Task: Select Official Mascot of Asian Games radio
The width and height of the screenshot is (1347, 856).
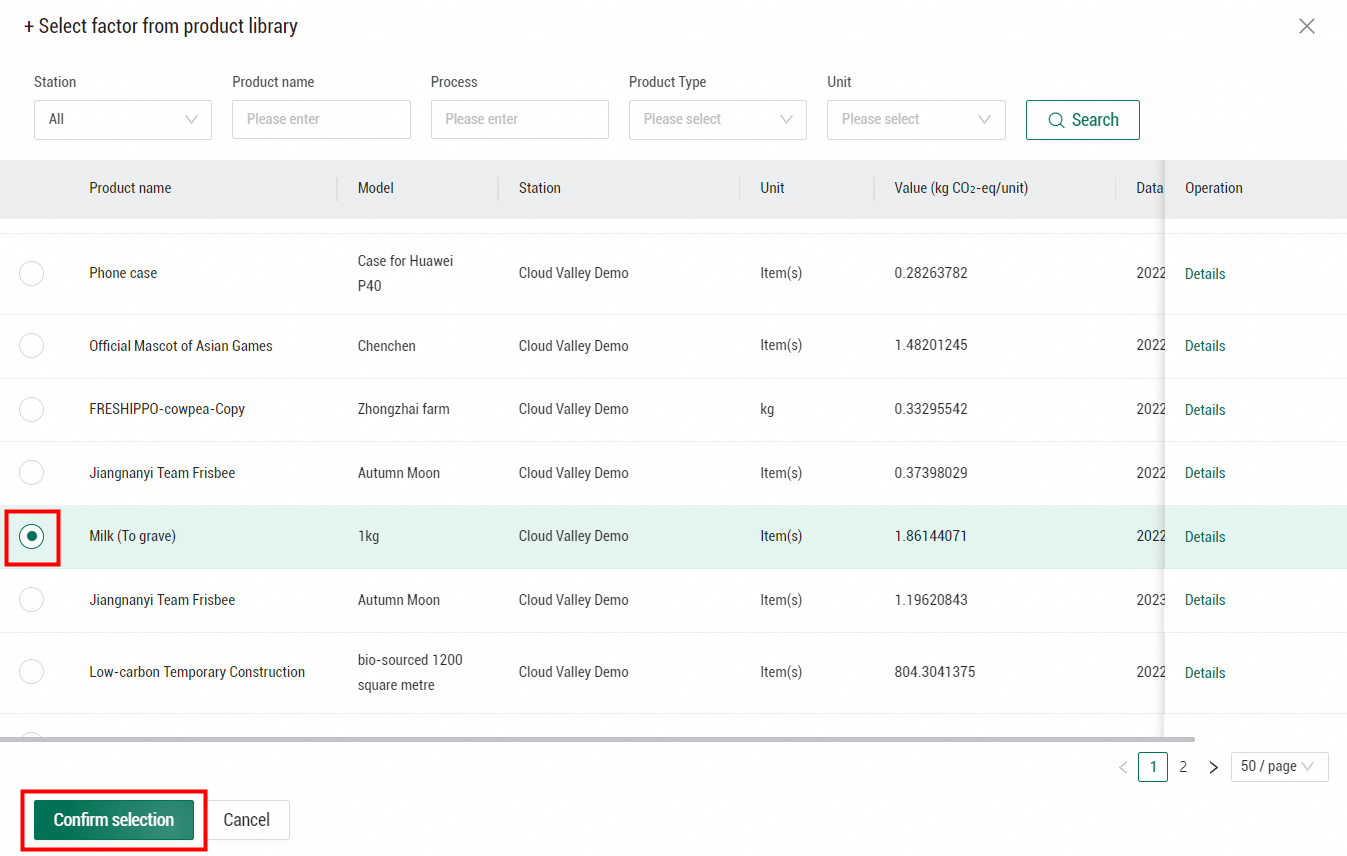Action: tap(32, 346)
